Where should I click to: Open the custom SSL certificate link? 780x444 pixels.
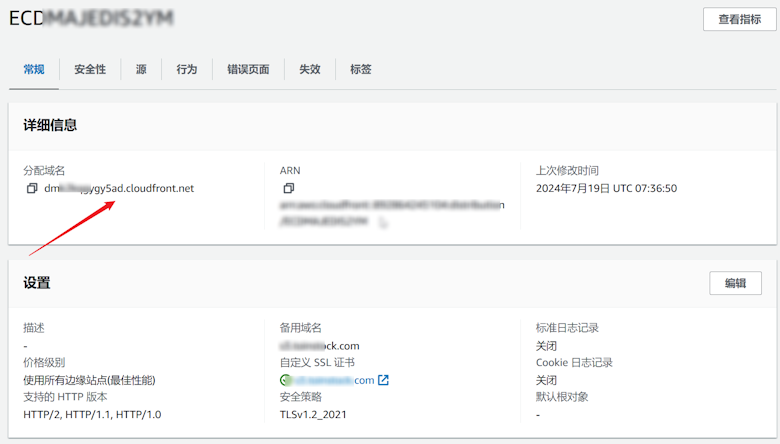tap(332, 380)
